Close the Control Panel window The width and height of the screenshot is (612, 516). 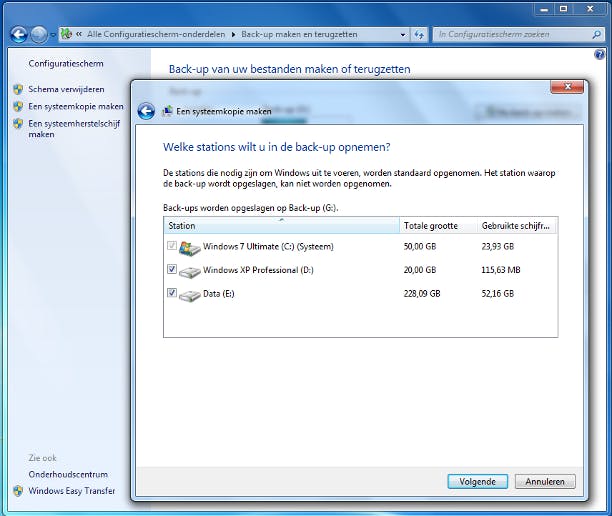coord(590,9)
